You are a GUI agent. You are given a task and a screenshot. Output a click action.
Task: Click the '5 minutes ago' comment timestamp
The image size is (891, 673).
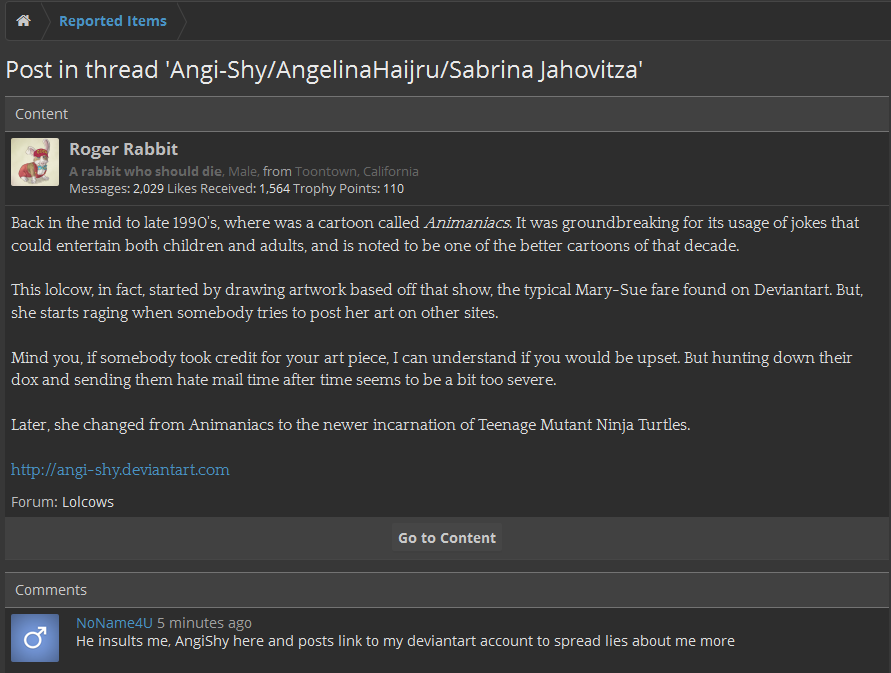(x=204, y=623)
